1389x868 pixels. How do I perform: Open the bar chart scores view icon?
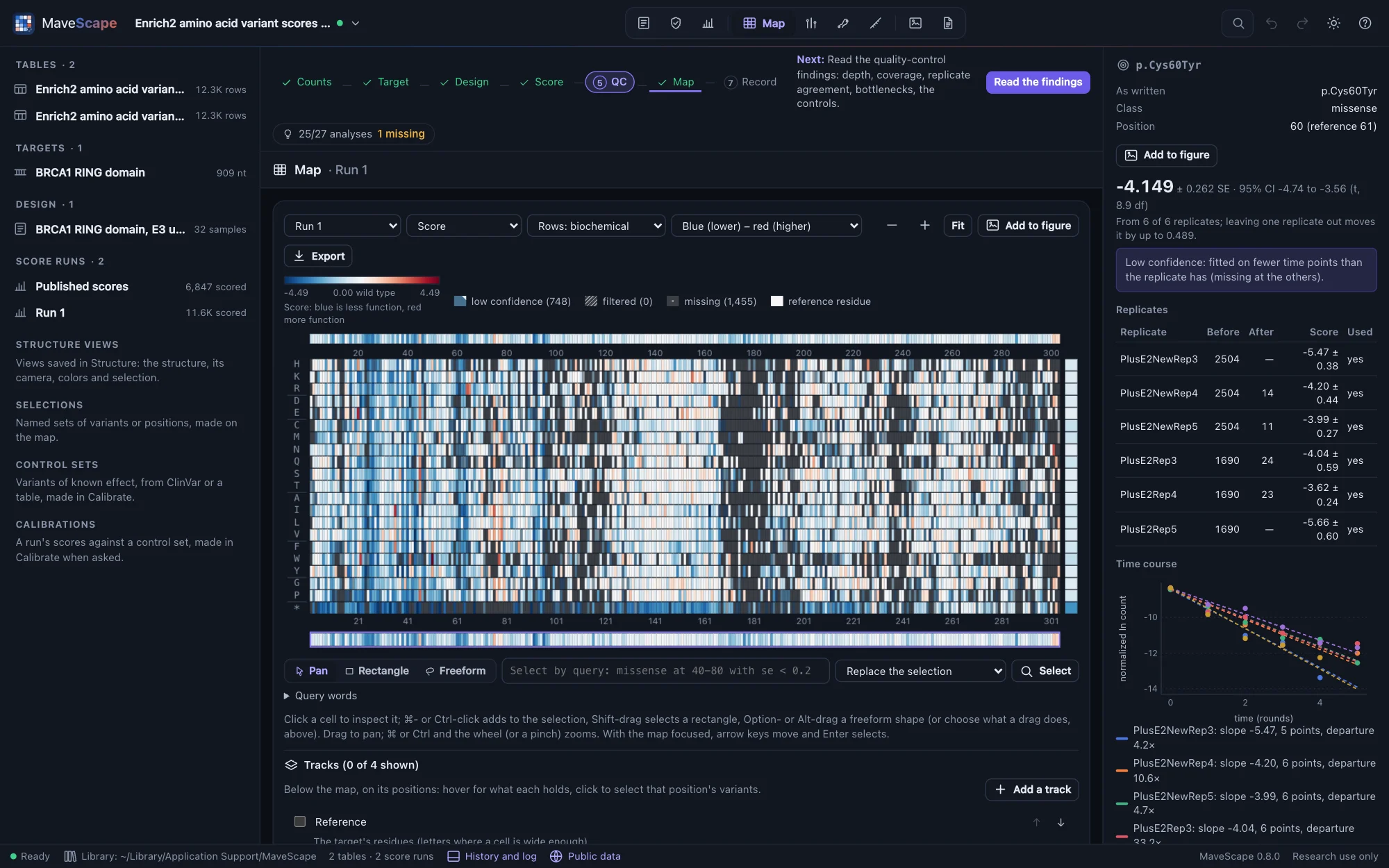click(x=708, y=23)
